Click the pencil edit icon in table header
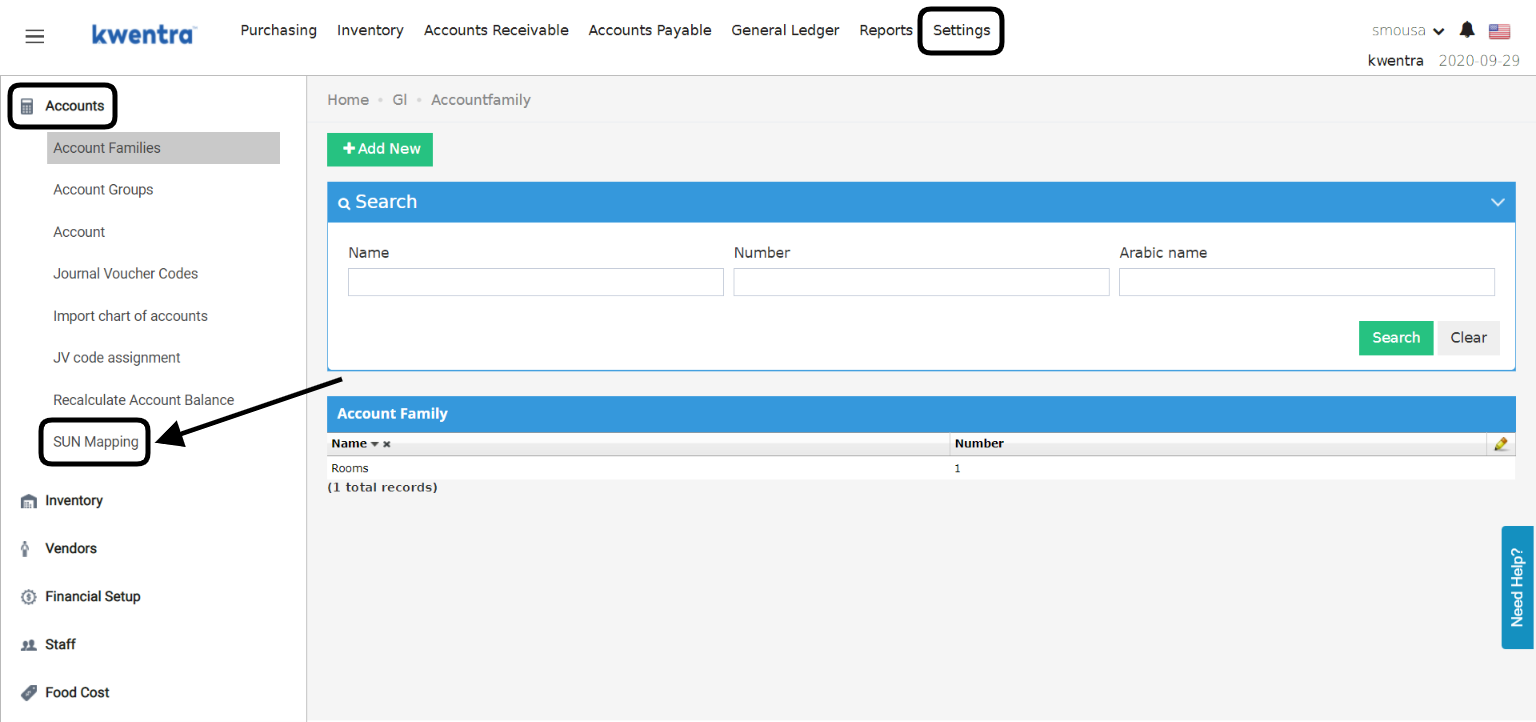 coord(1500,444)
